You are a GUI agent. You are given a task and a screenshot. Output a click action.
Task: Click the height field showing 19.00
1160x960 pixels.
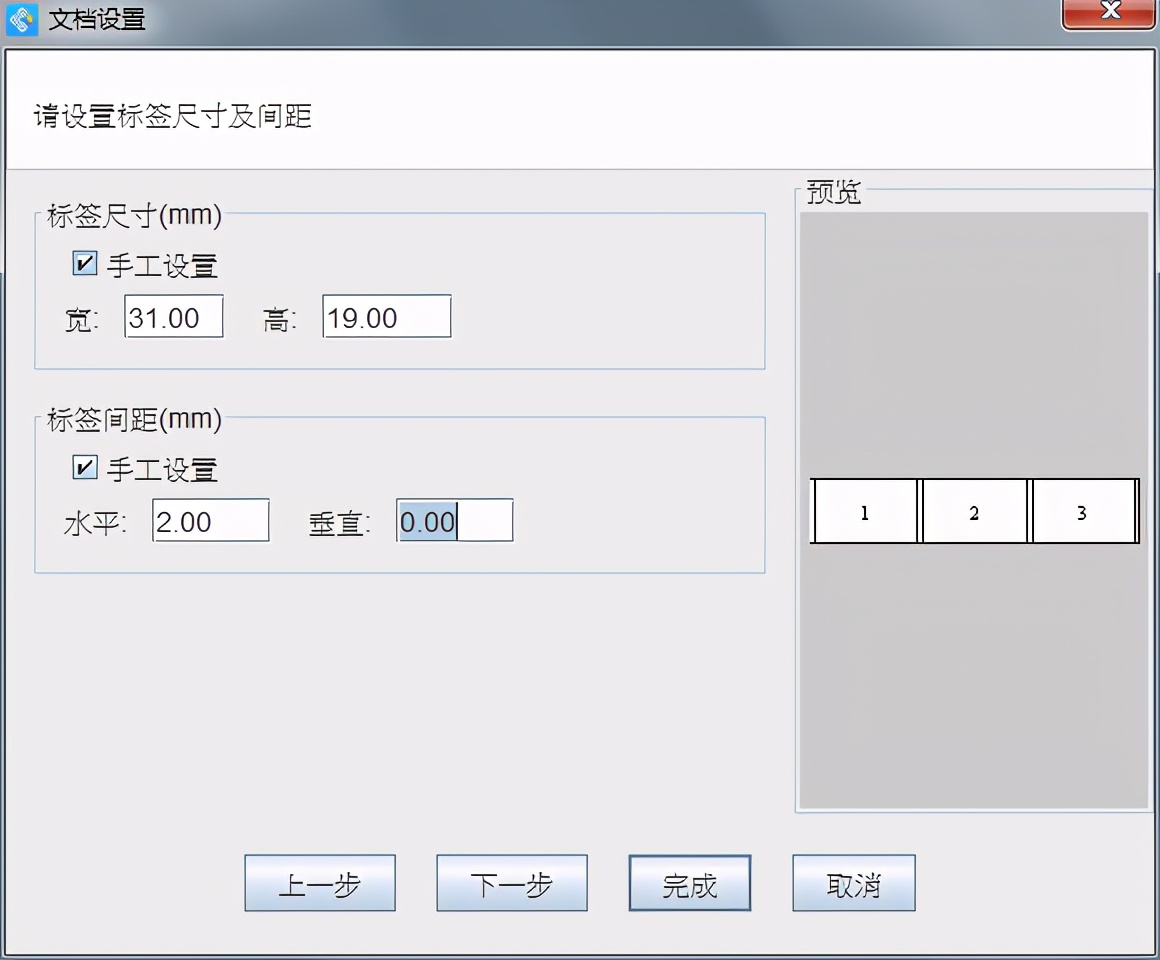click(386, 316)
